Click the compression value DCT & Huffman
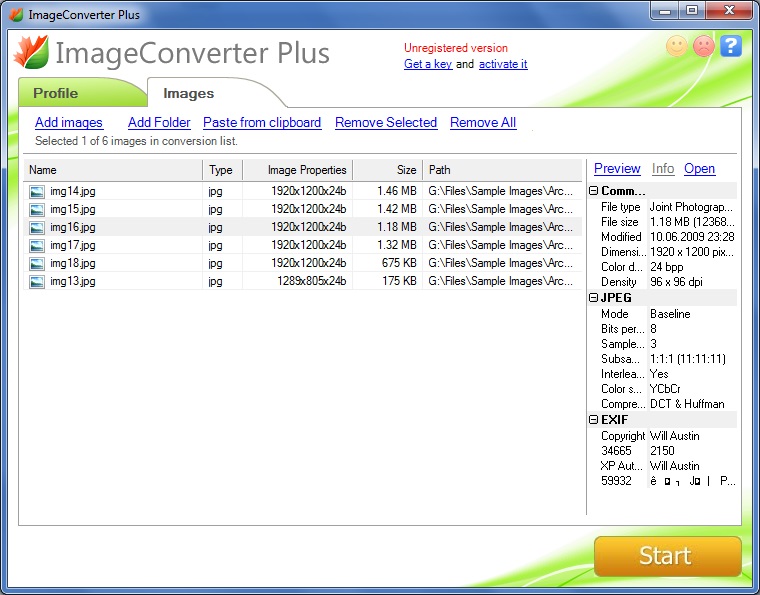760x595 pixels. point(687,404)
